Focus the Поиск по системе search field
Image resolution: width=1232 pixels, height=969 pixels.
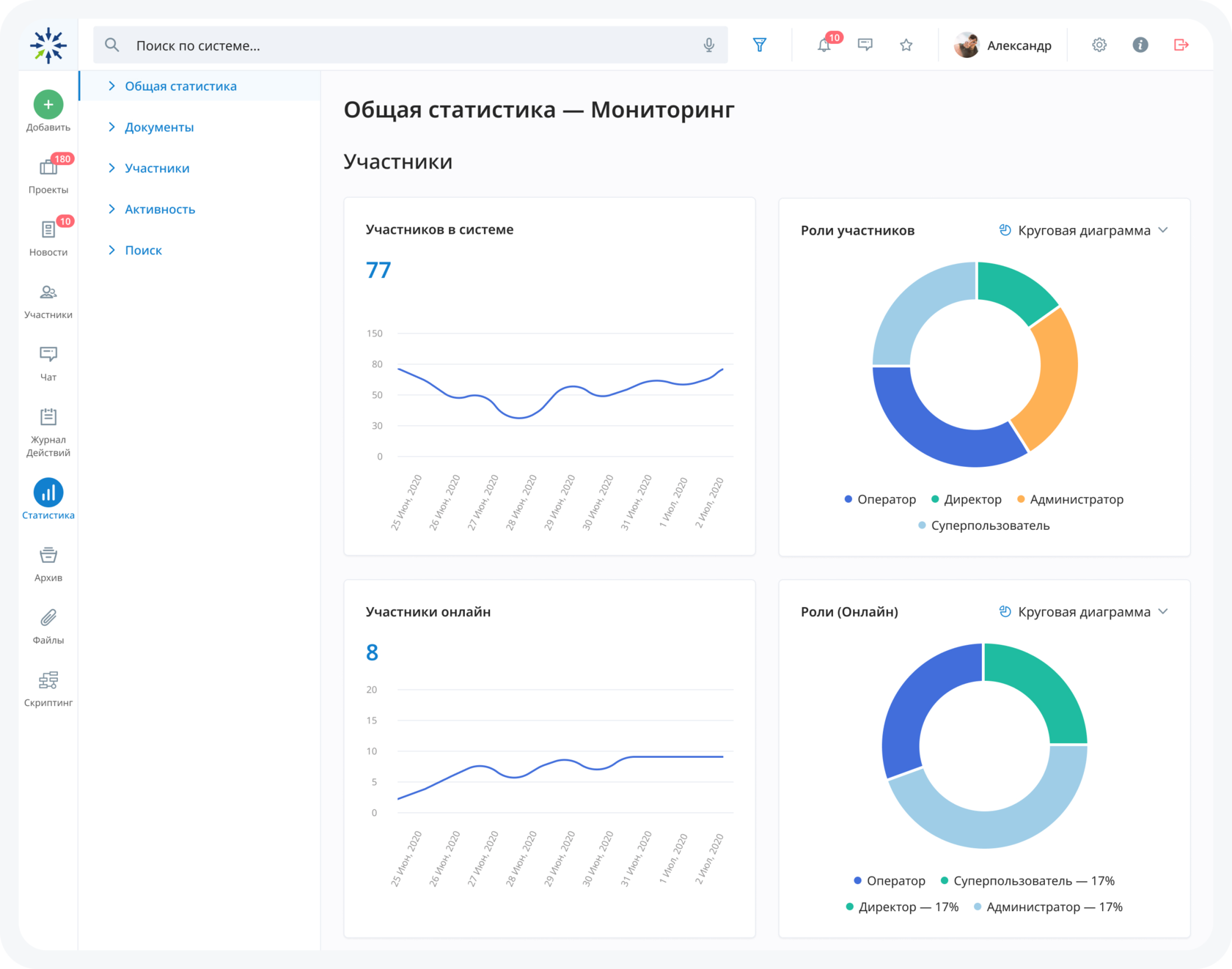pyautogui.click(x=411, y=45)
